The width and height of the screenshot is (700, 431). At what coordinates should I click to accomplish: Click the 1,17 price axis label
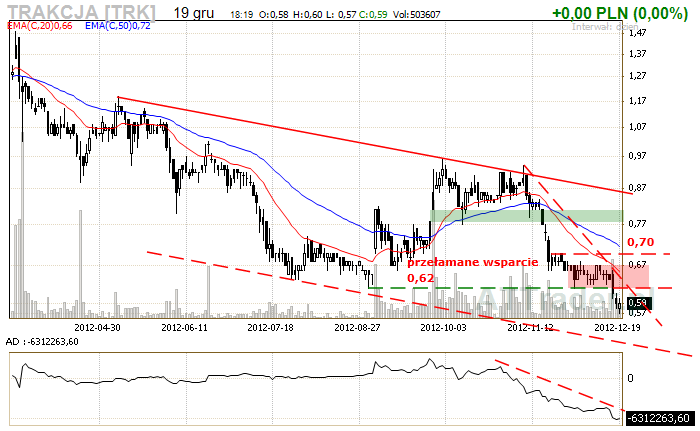point(637,101)
